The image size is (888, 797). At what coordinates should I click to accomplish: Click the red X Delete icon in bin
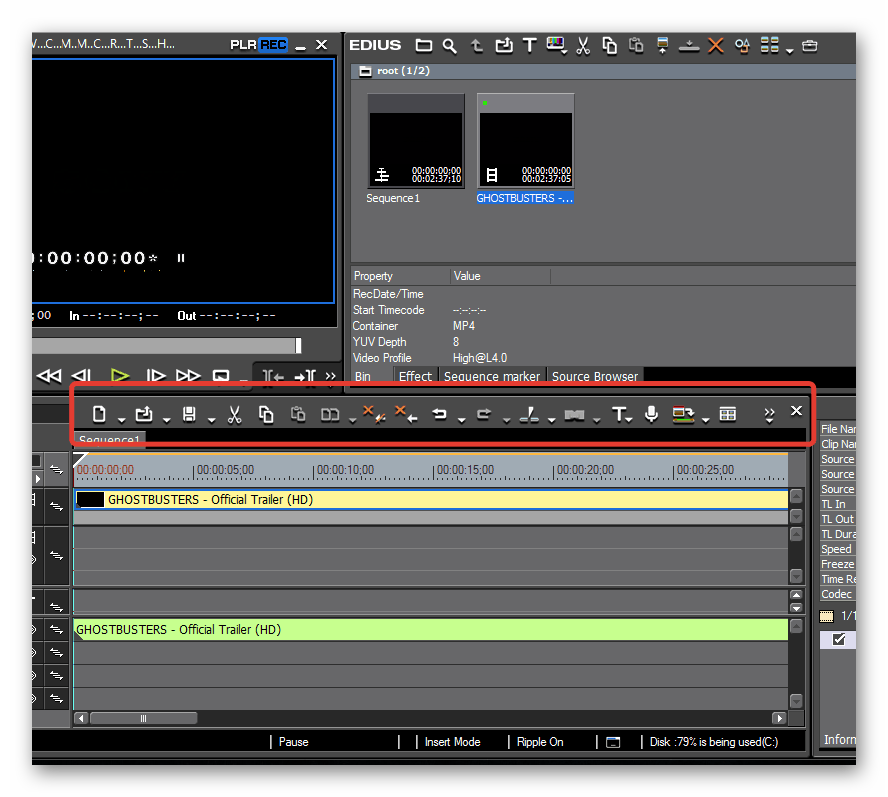pos(715,45)
